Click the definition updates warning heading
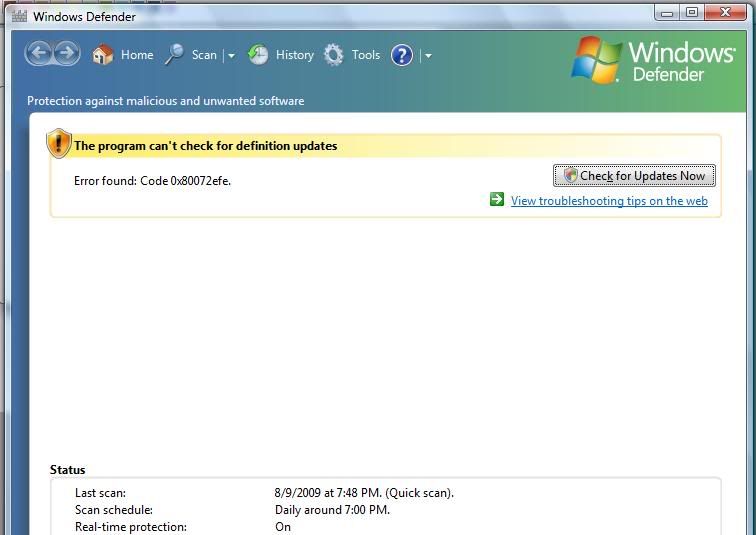The image size is (756, 535). click(205, 146)
